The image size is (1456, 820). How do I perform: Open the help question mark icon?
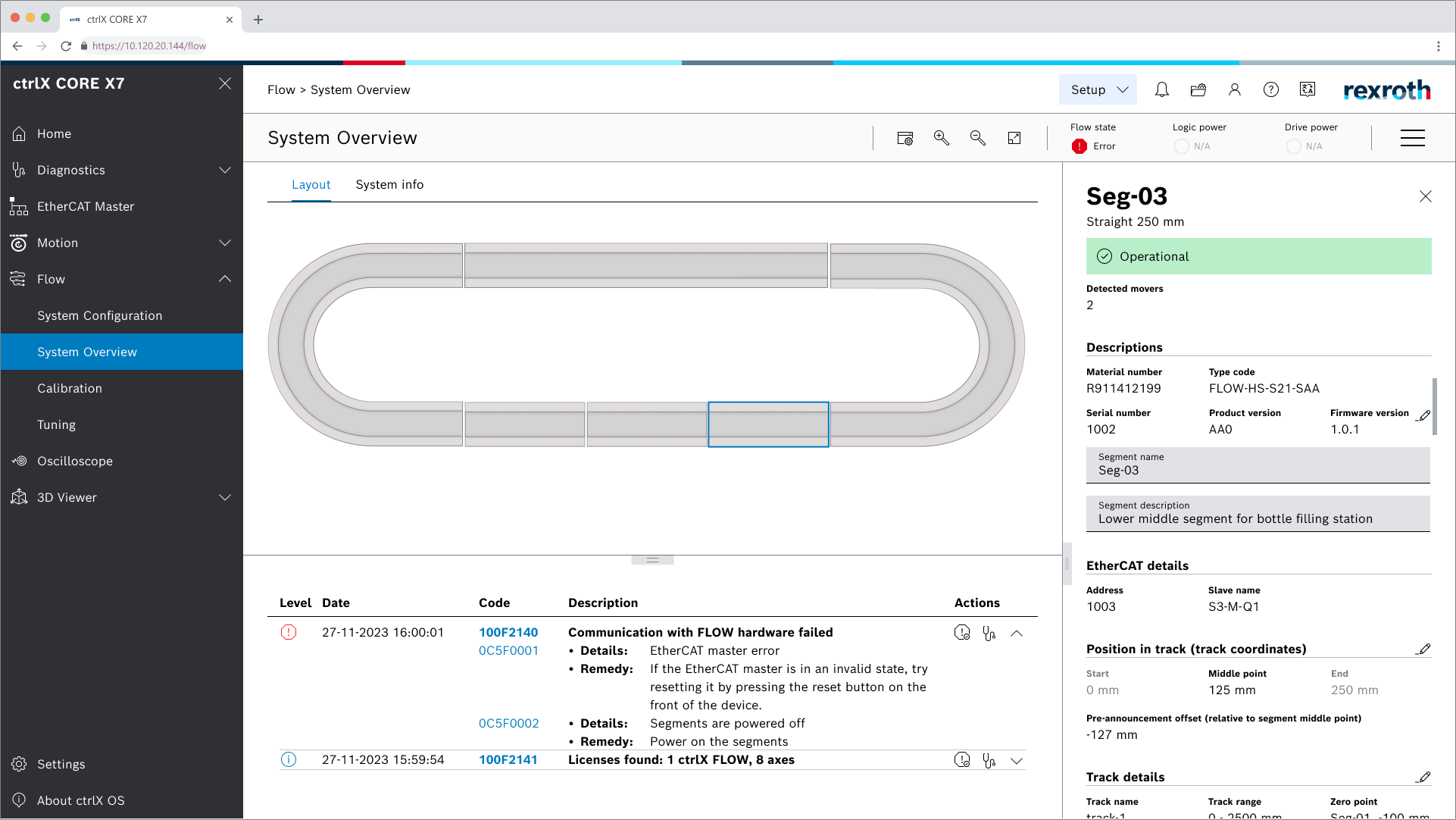(x=1270, y=89)
